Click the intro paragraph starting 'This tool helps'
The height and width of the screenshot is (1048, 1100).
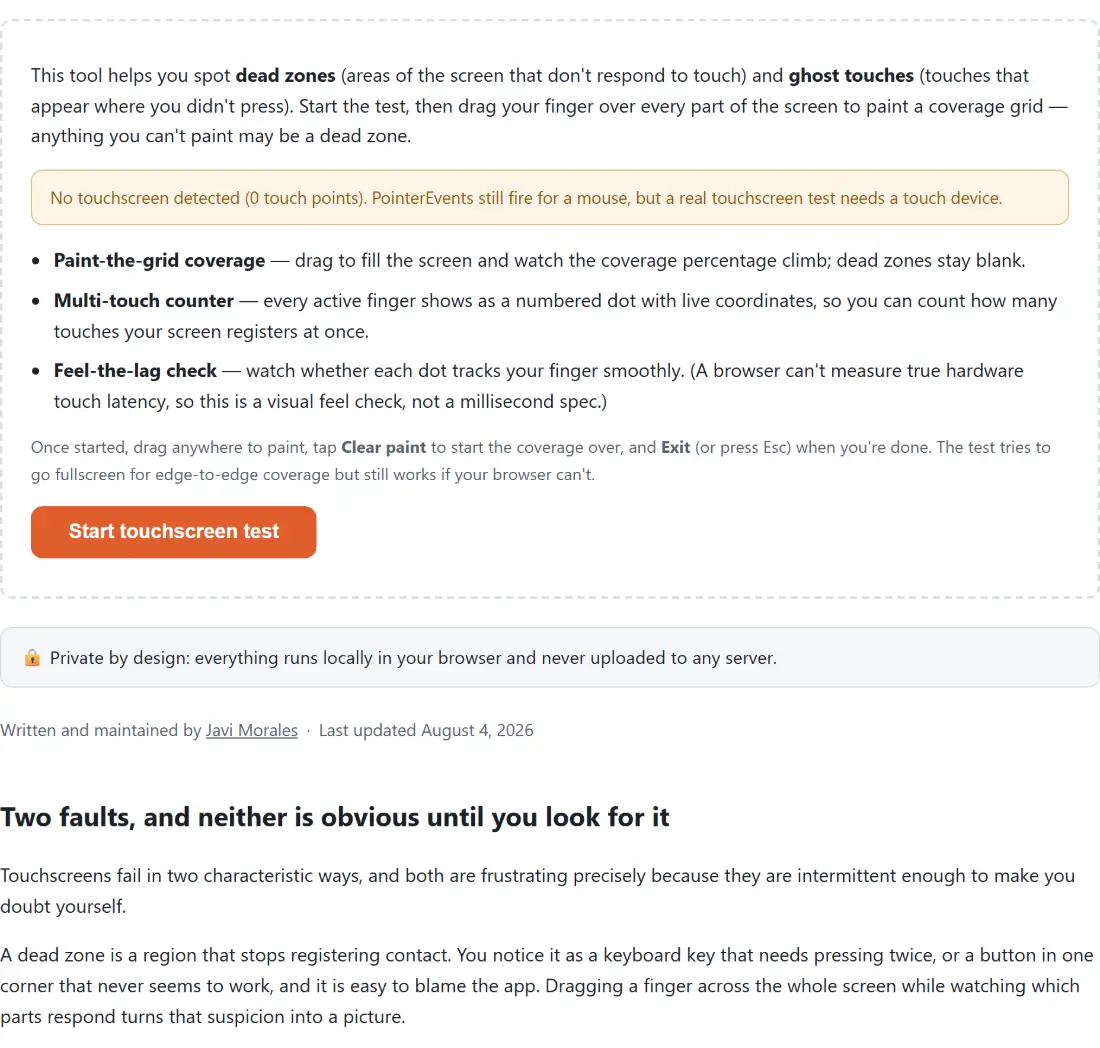(549, 105)
